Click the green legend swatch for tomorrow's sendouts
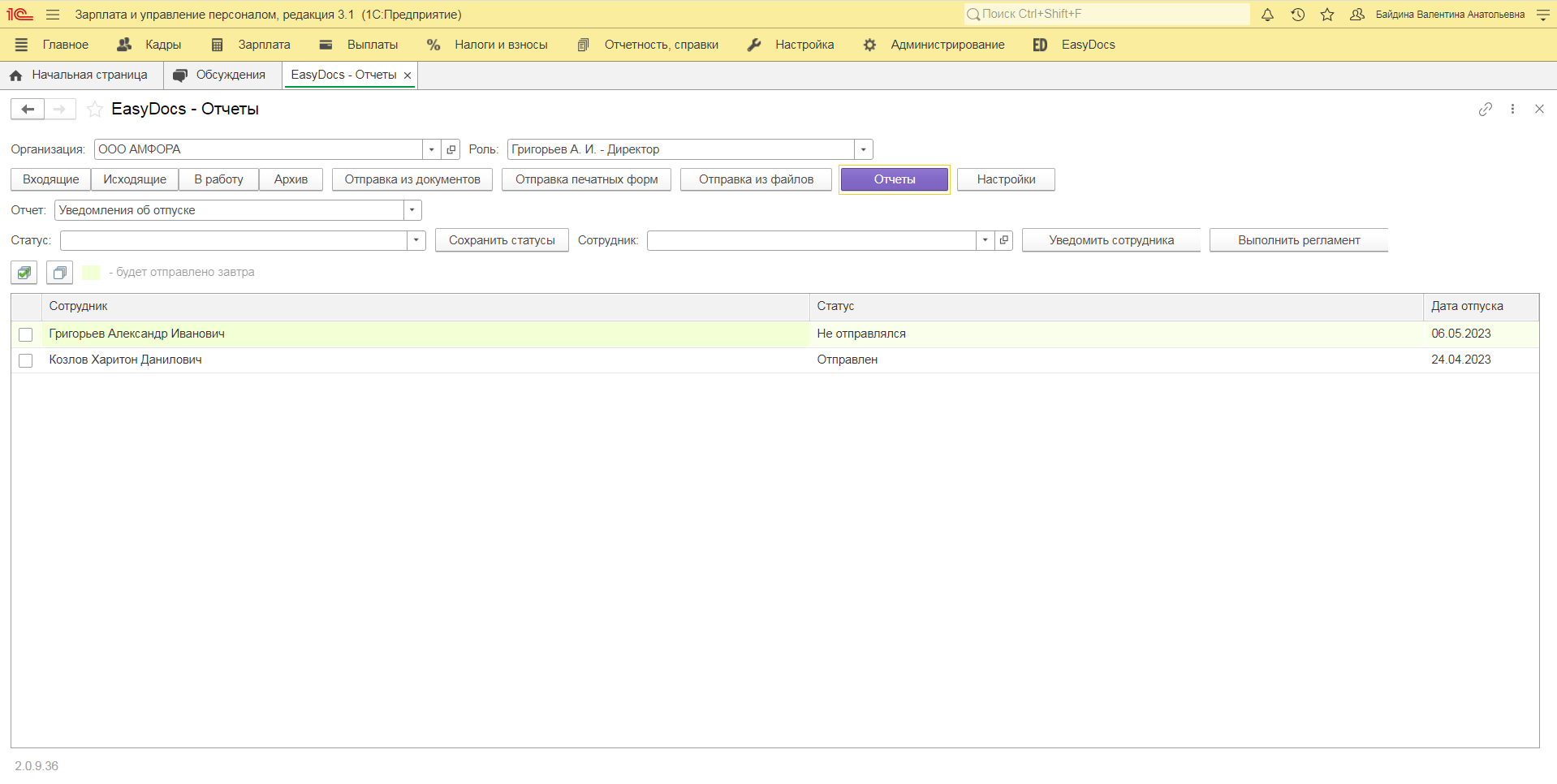 pyautogui.click(x=89, y=273)
